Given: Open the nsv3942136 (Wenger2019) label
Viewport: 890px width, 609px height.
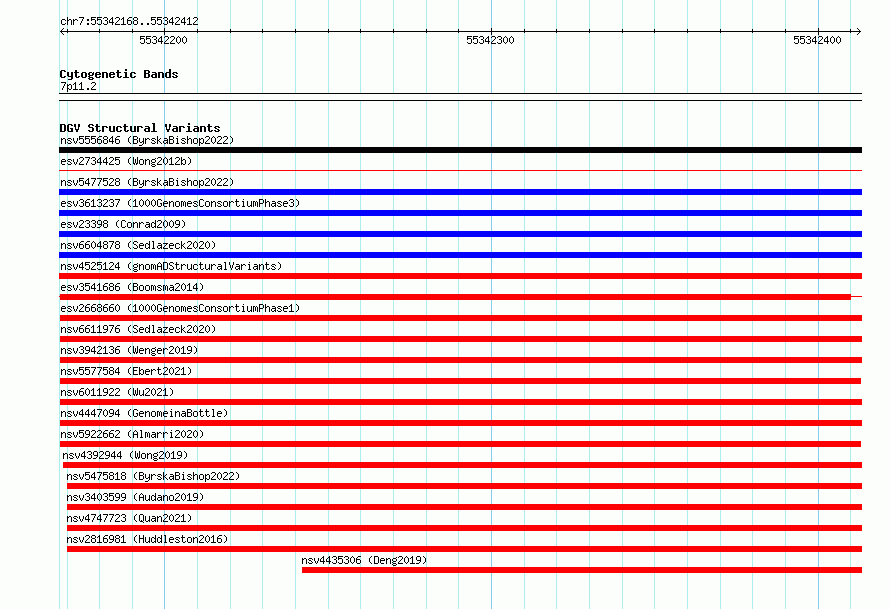Looking at the screenshot, I should (x=129, y=350).
